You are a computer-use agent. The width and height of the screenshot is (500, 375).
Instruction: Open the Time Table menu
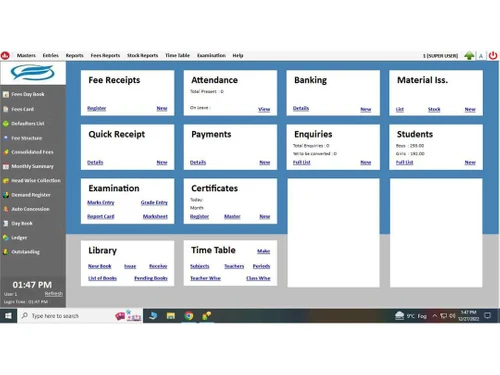[x=177, y=56]
